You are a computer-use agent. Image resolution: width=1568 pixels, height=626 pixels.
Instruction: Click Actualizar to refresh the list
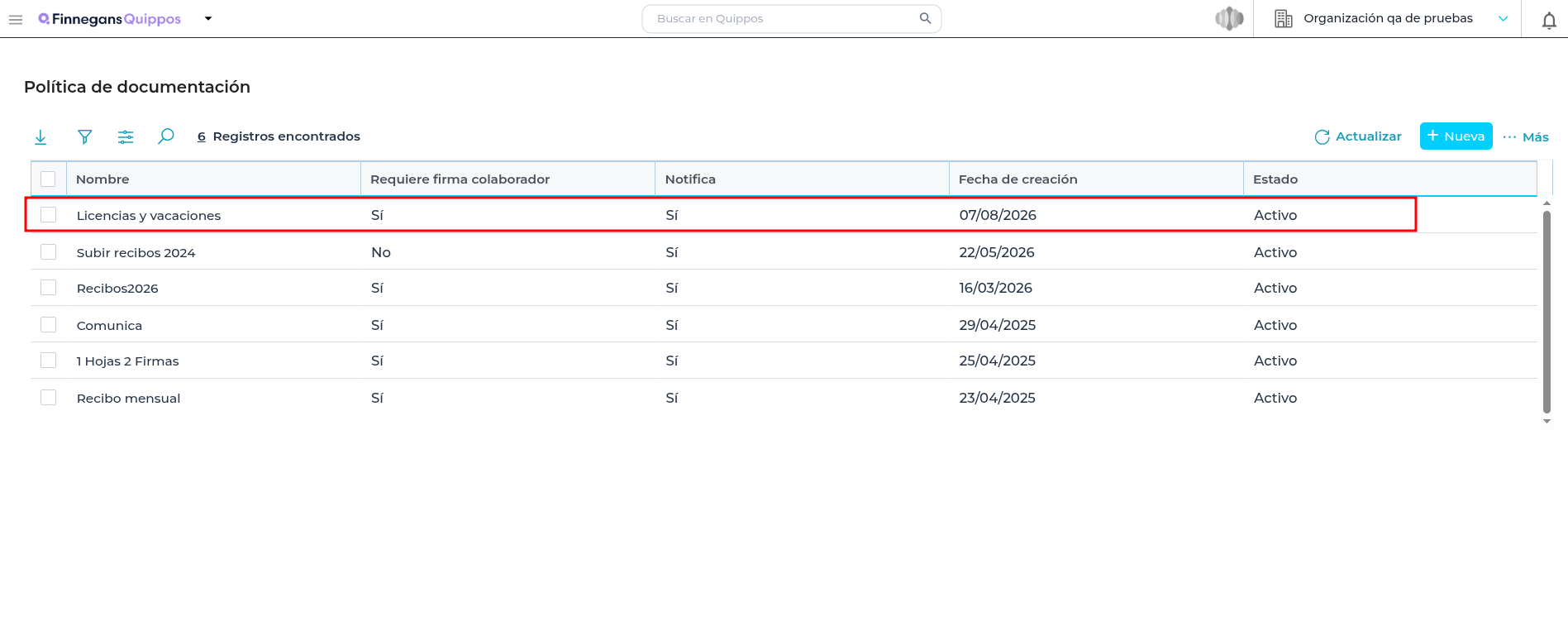point(1358,136)
